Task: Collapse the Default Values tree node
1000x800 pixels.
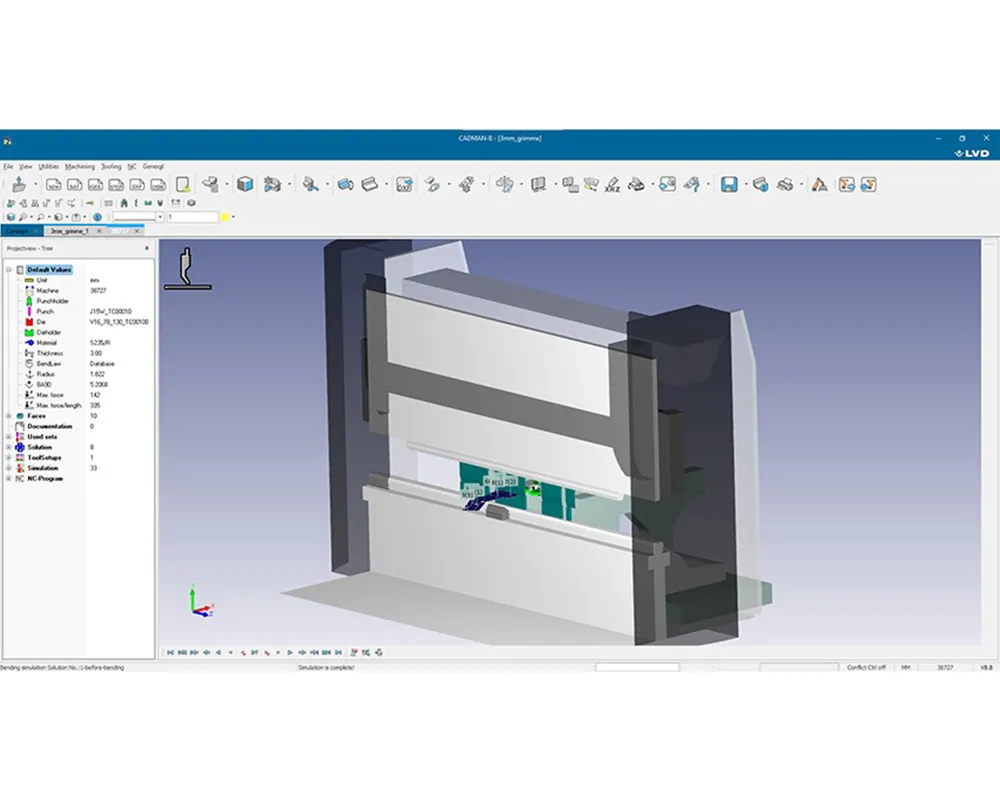Action: click(9, 270)
